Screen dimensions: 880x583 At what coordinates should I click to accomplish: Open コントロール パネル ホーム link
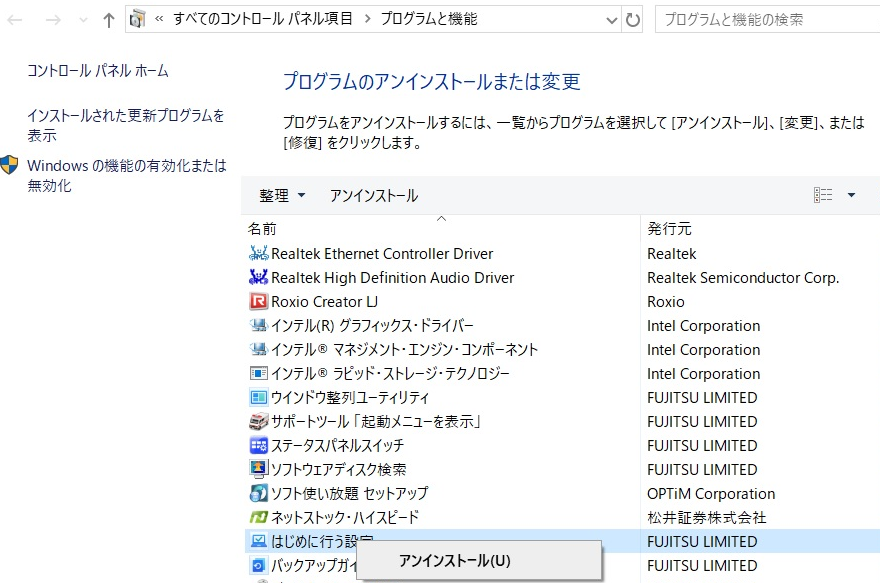98,71
